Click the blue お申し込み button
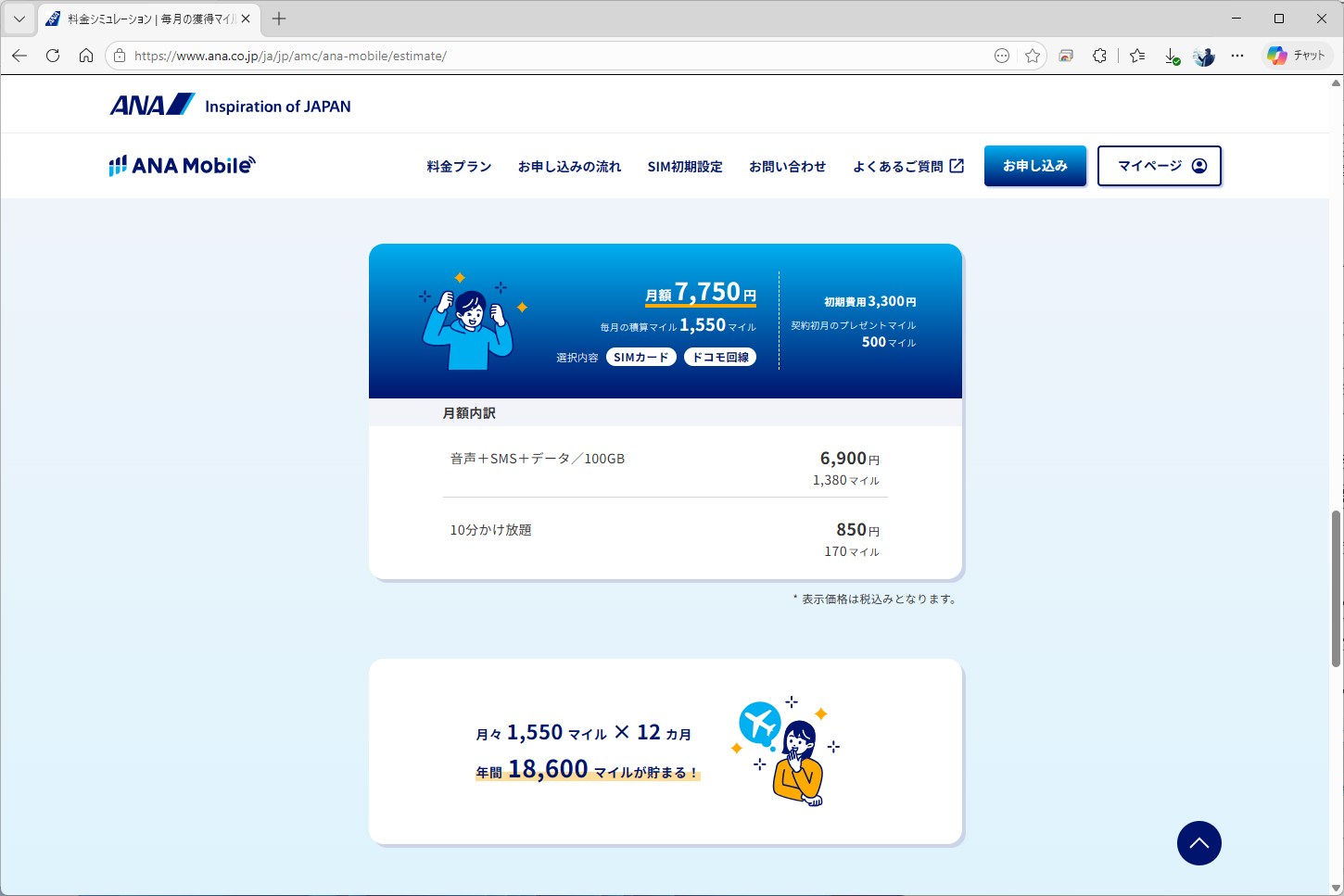This screenshot has height=896, width=1344. click(x=1035, y=166)
